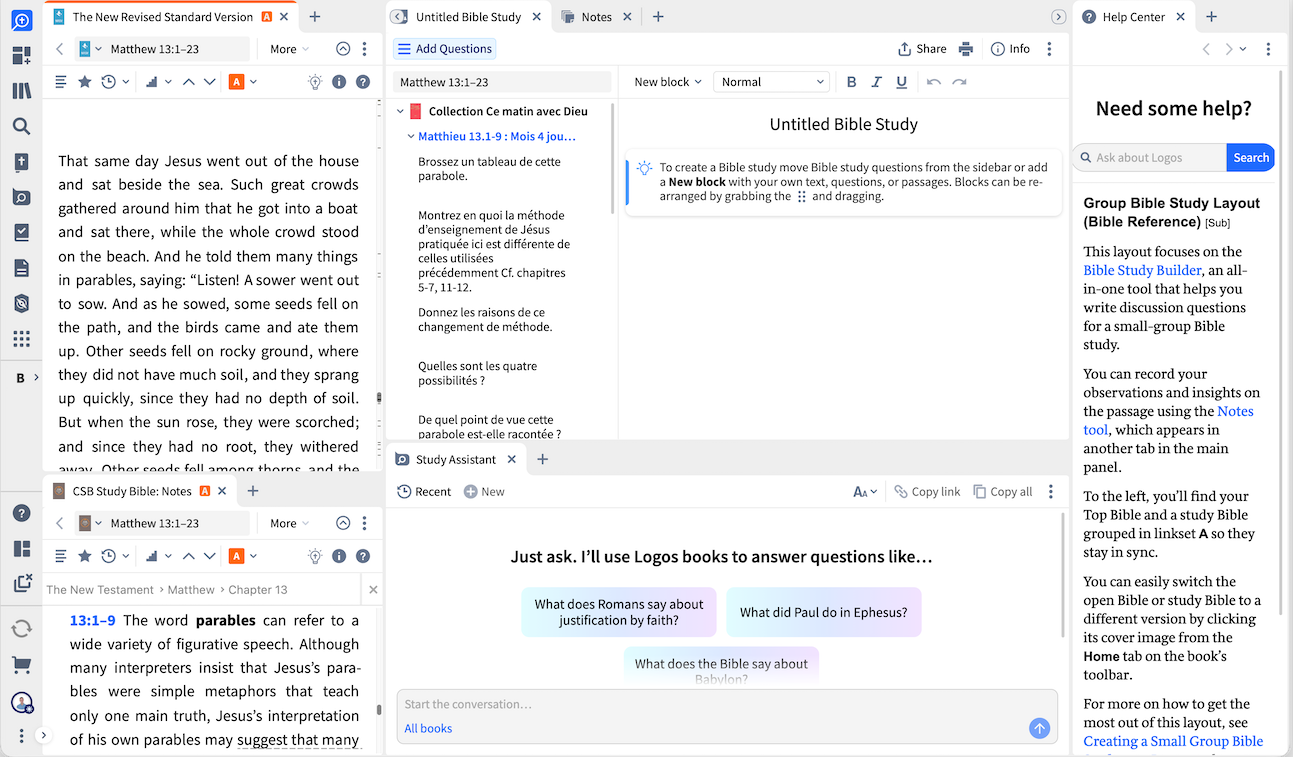Open the Documents icon in the left sidebar
Screen dimensions: 1293x757
click(x=21, y=268)
